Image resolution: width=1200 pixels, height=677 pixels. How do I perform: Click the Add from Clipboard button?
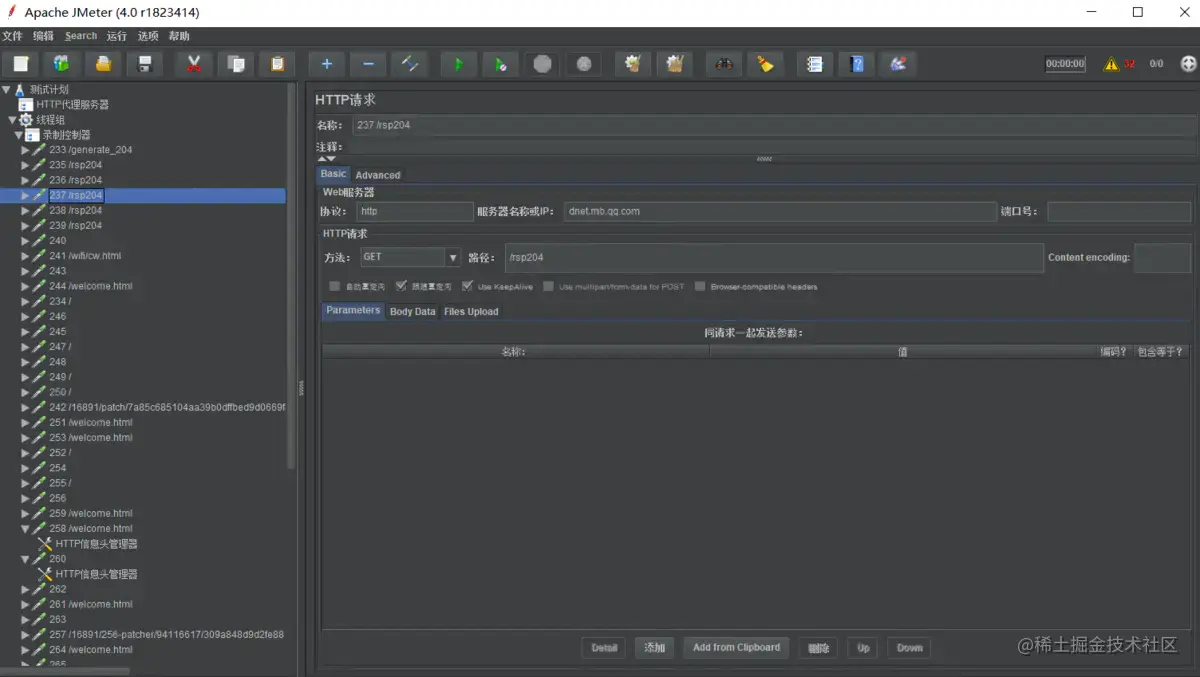(737, 648)
